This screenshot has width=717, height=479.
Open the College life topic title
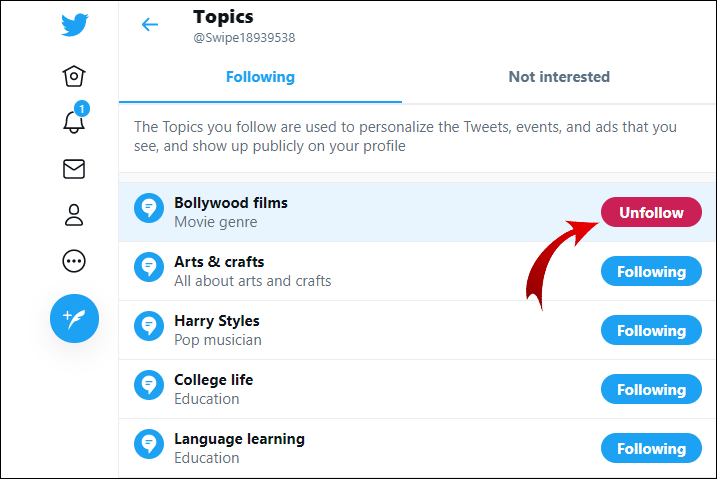pyautogui.click(x=213, y=380)
